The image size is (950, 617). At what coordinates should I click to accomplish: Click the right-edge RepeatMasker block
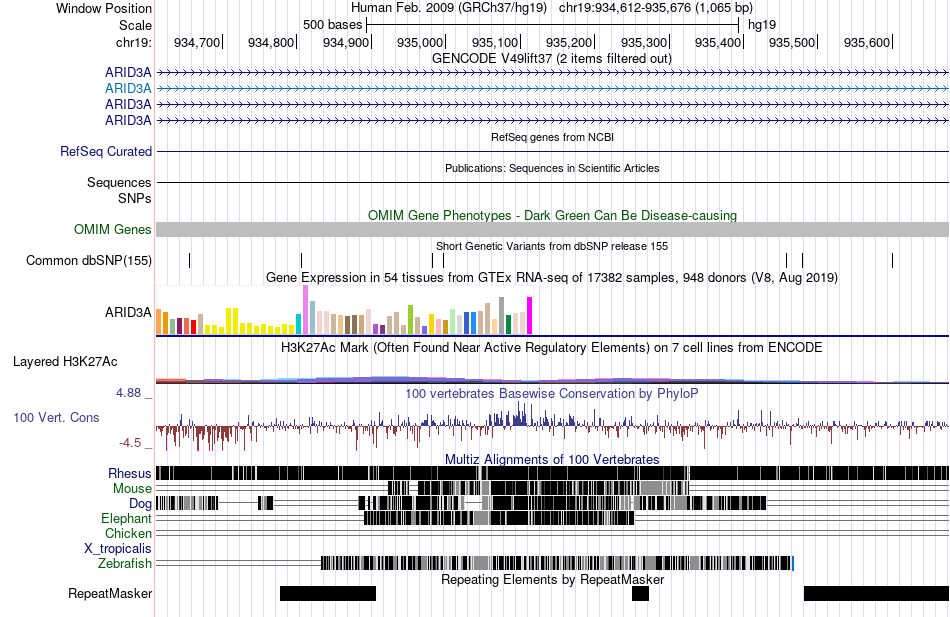point(876,593)
